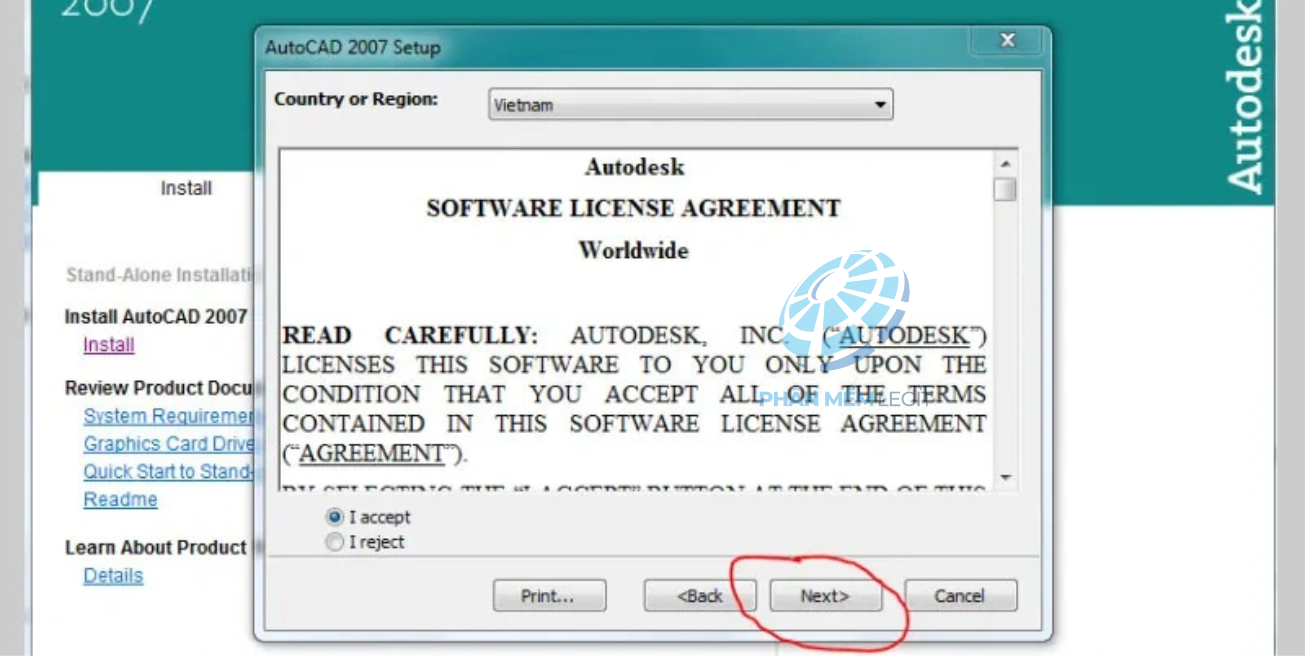The width and height of the screenshot is (1305, 656).
Task: Click the Learn About Product heading
Action: tap(155, 548)
